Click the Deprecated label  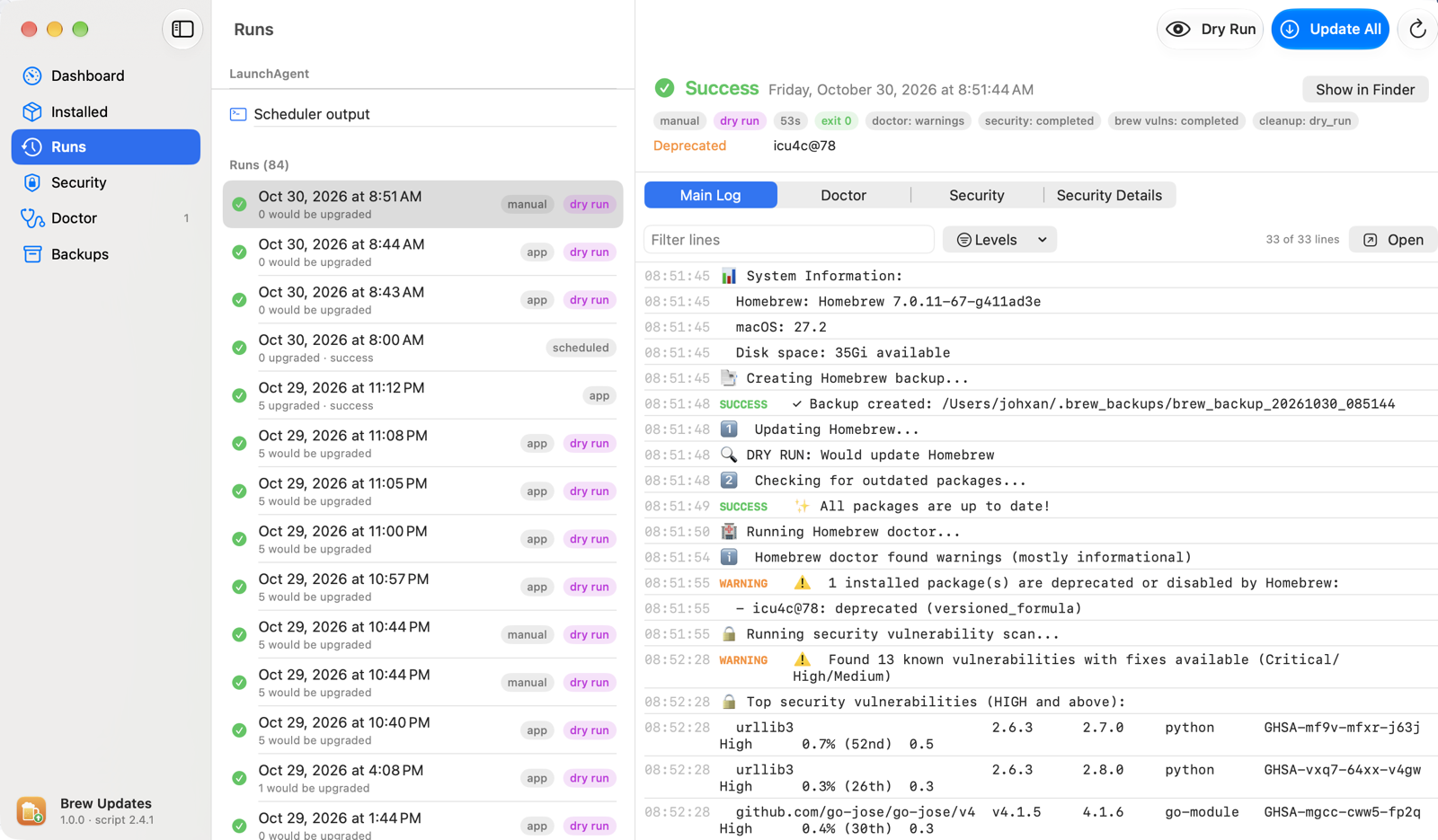click(689, 146)
